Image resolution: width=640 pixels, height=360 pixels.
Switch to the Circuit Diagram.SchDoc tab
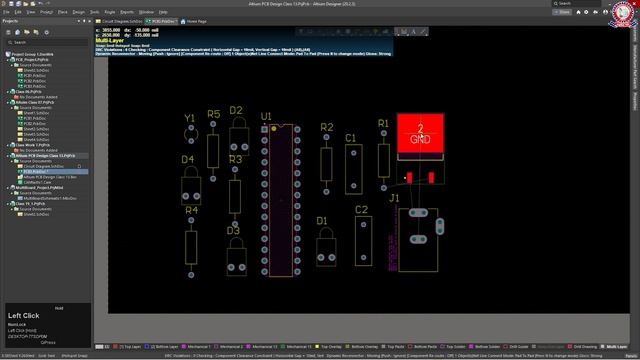click(x=119, y=21)
